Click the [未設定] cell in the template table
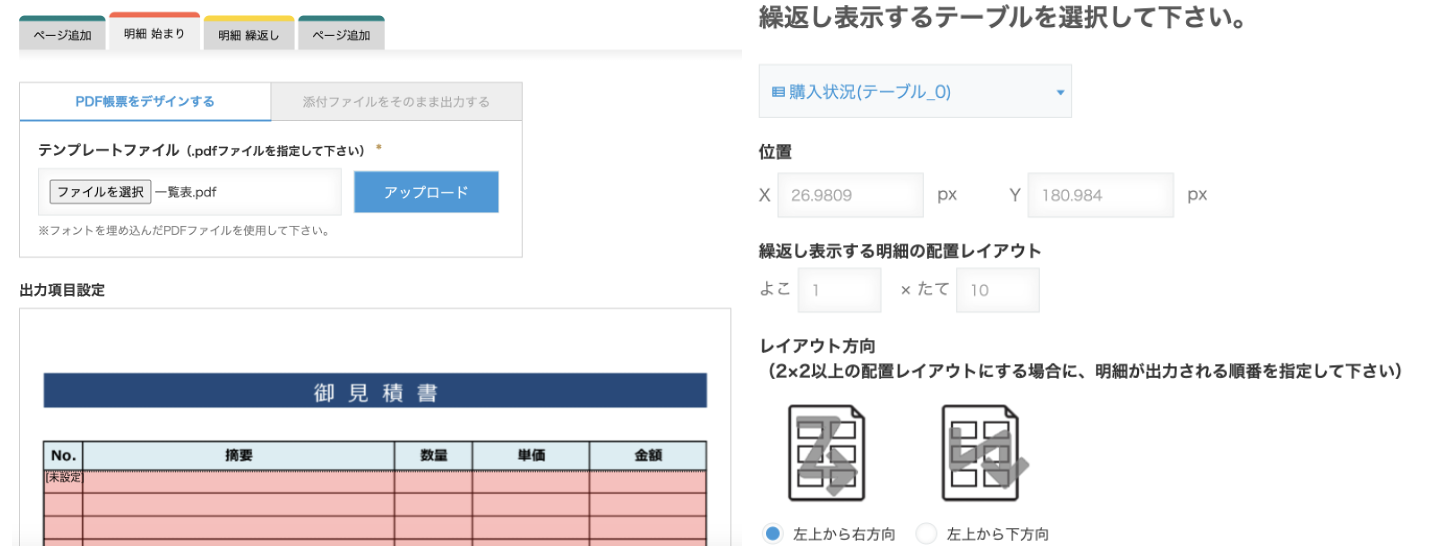The image size is (1436, 550). [x=63, y=478]
